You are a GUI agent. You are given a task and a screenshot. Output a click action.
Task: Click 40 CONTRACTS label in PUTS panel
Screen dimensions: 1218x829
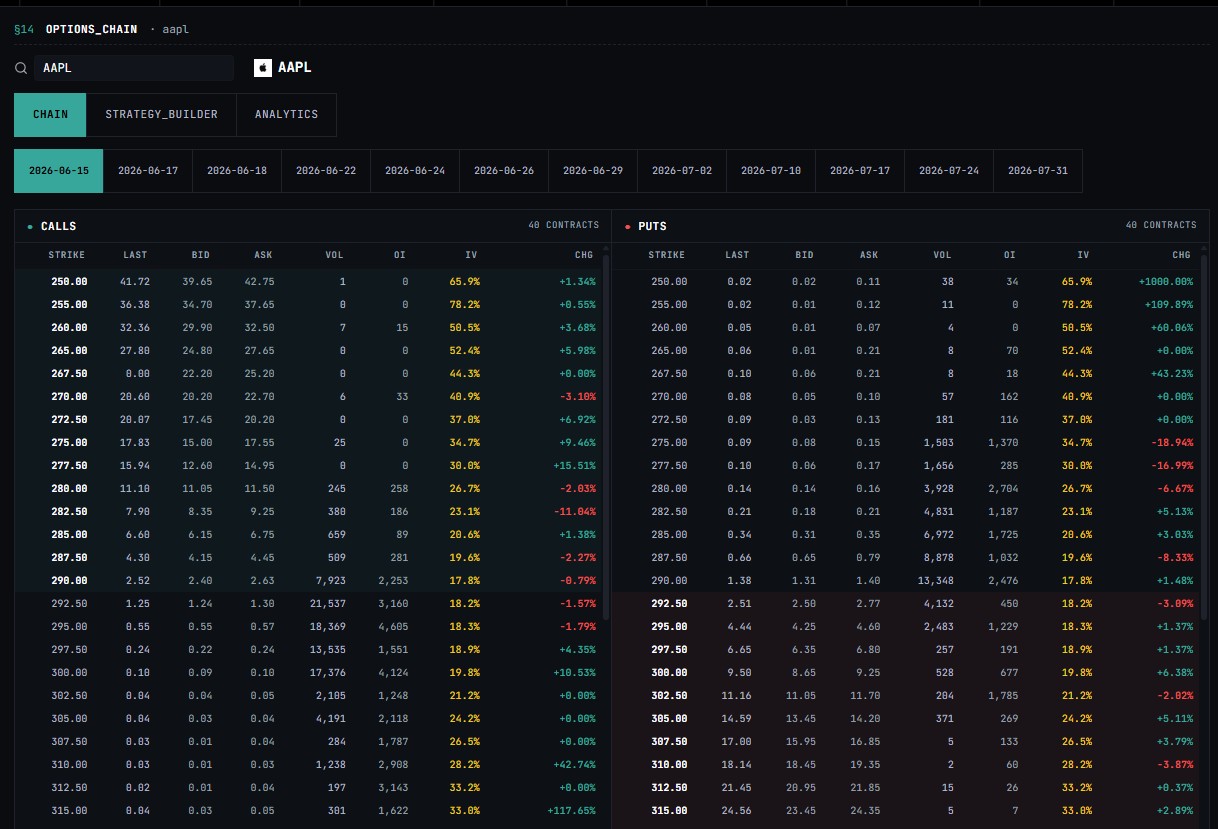point(1161,225)
